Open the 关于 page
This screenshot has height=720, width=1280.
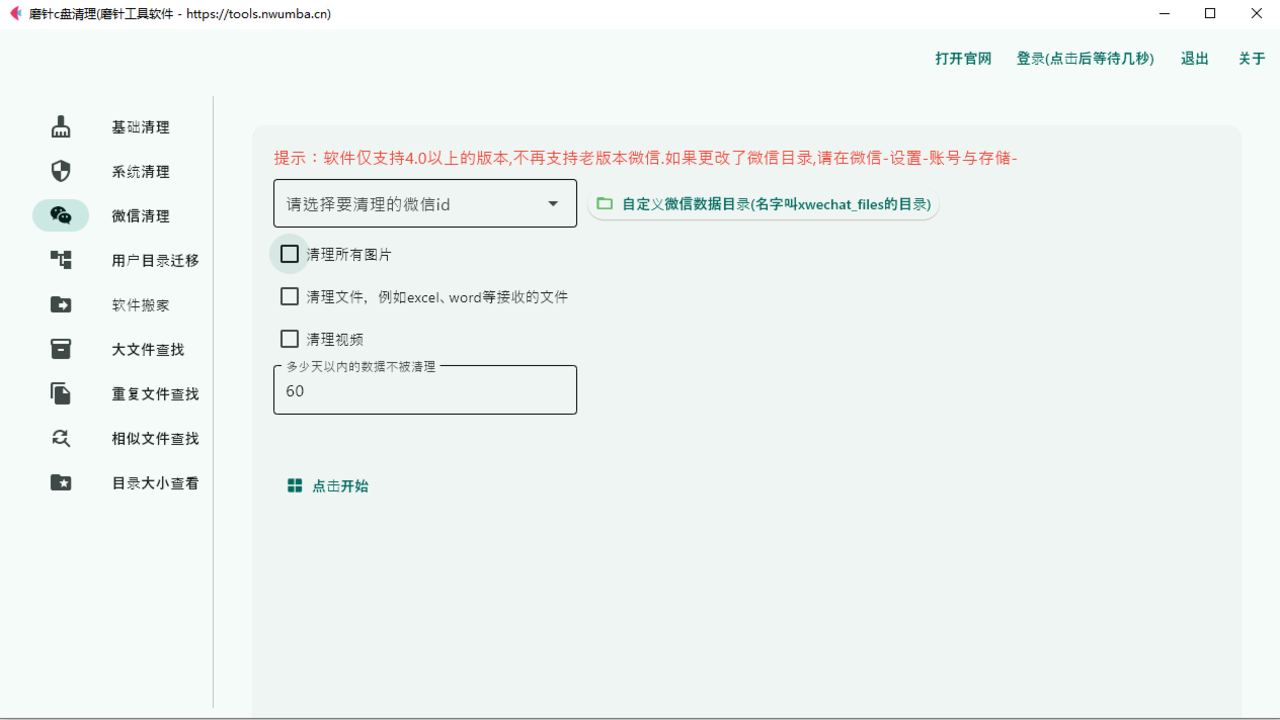tap(1252, 58)
